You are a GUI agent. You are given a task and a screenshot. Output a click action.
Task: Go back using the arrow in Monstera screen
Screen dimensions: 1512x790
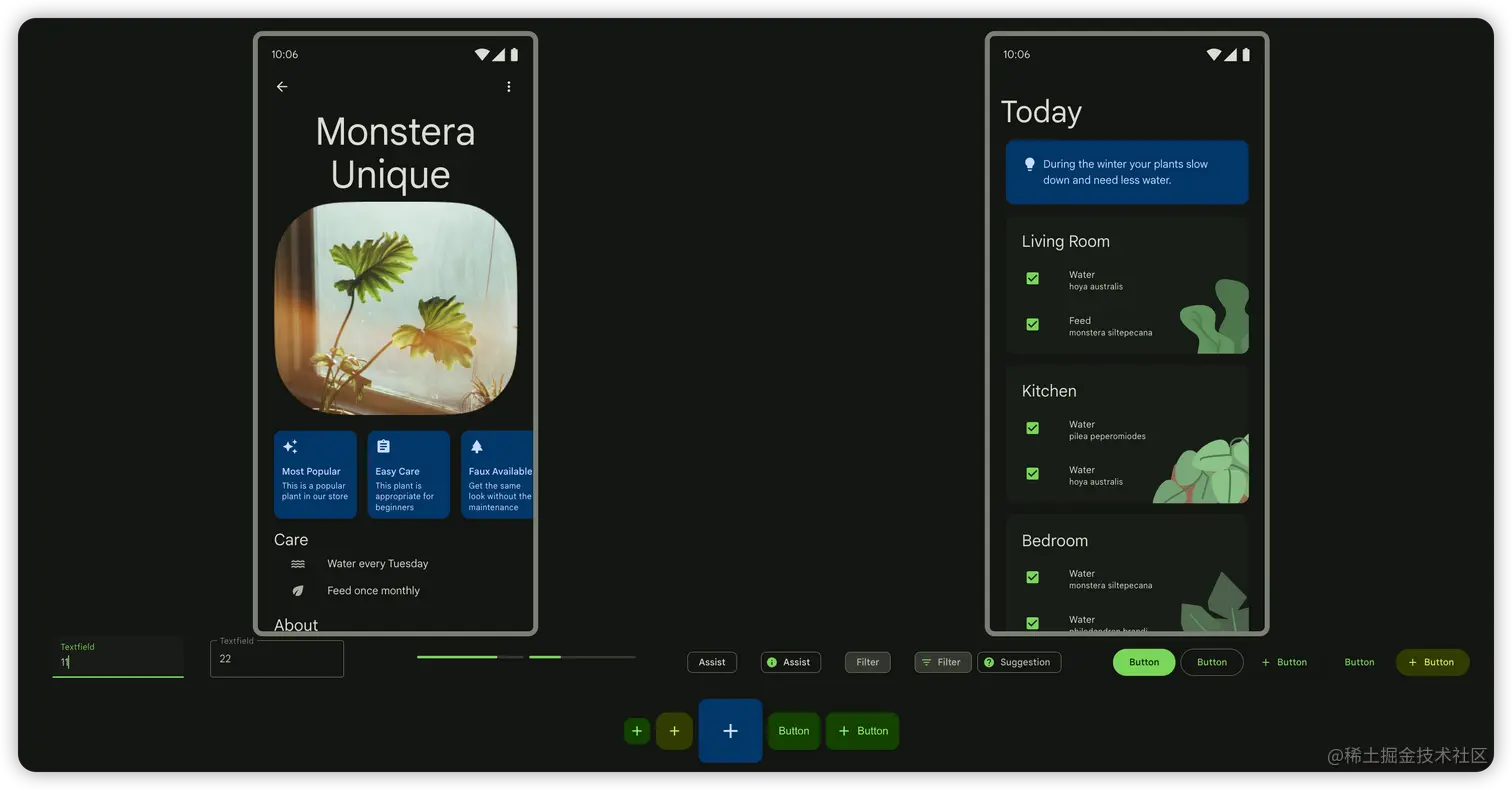coord(282,87)
